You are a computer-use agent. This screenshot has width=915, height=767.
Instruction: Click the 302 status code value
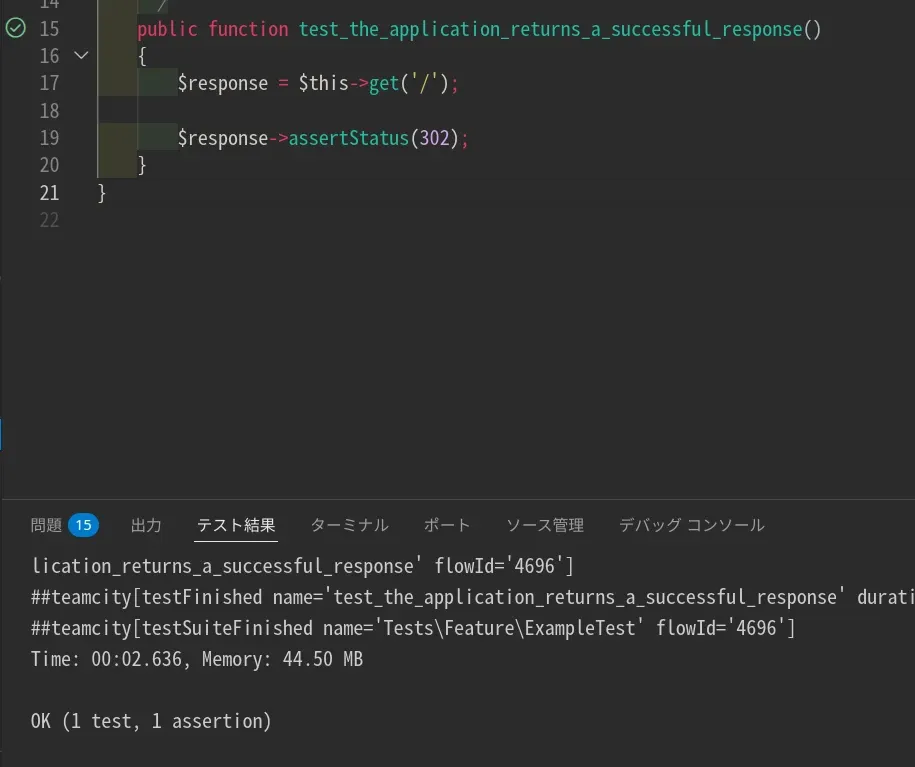tap(435, 138)
